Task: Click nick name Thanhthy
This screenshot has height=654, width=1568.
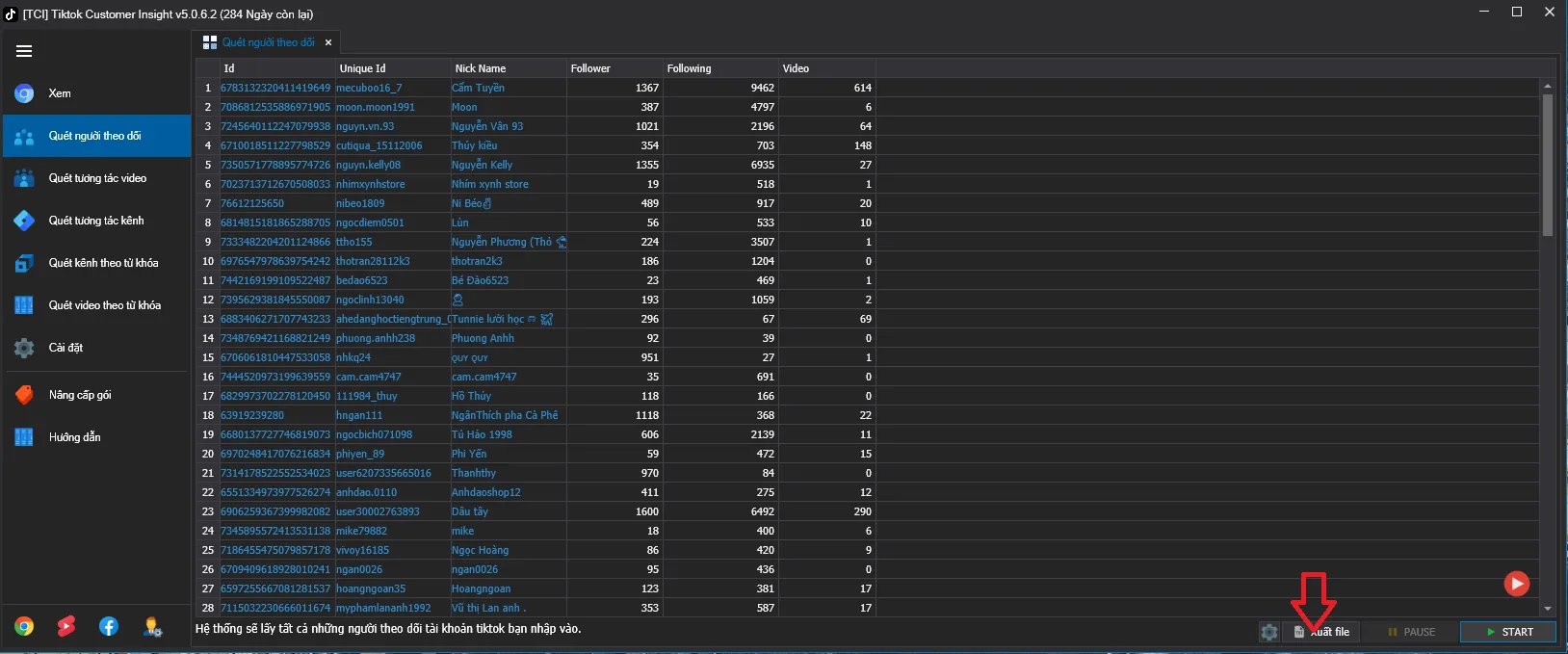Action: [474, 473]
